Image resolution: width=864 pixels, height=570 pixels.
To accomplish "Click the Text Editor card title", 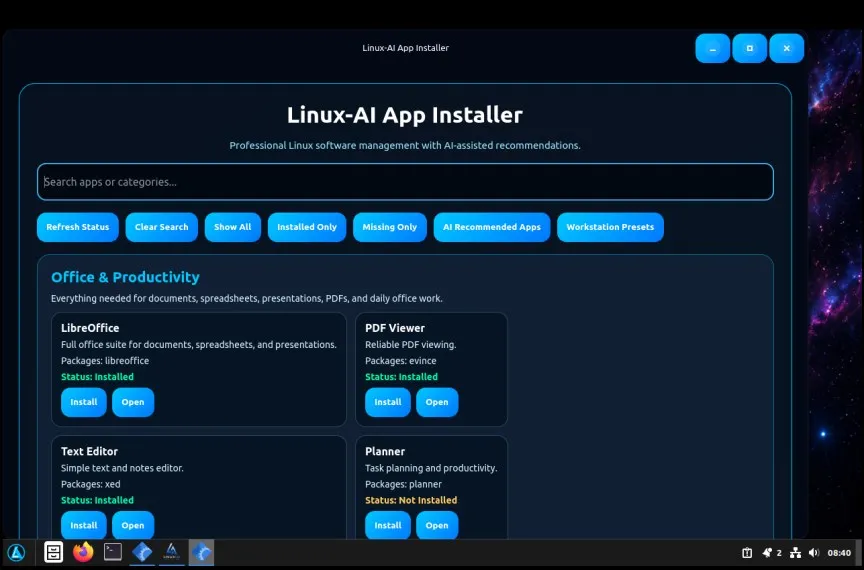I will (x=89, y=451).
